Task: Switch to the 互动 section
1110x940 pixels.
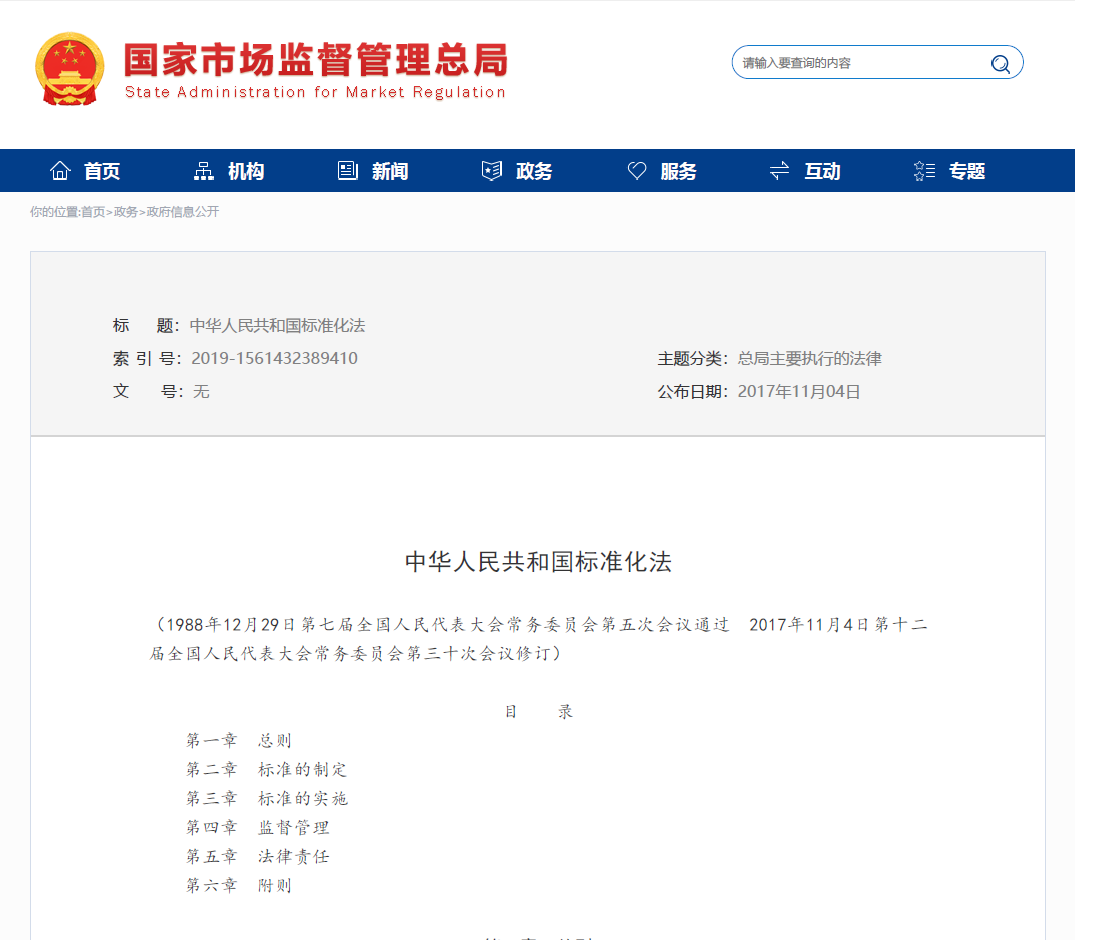Action: pos(823,170)
